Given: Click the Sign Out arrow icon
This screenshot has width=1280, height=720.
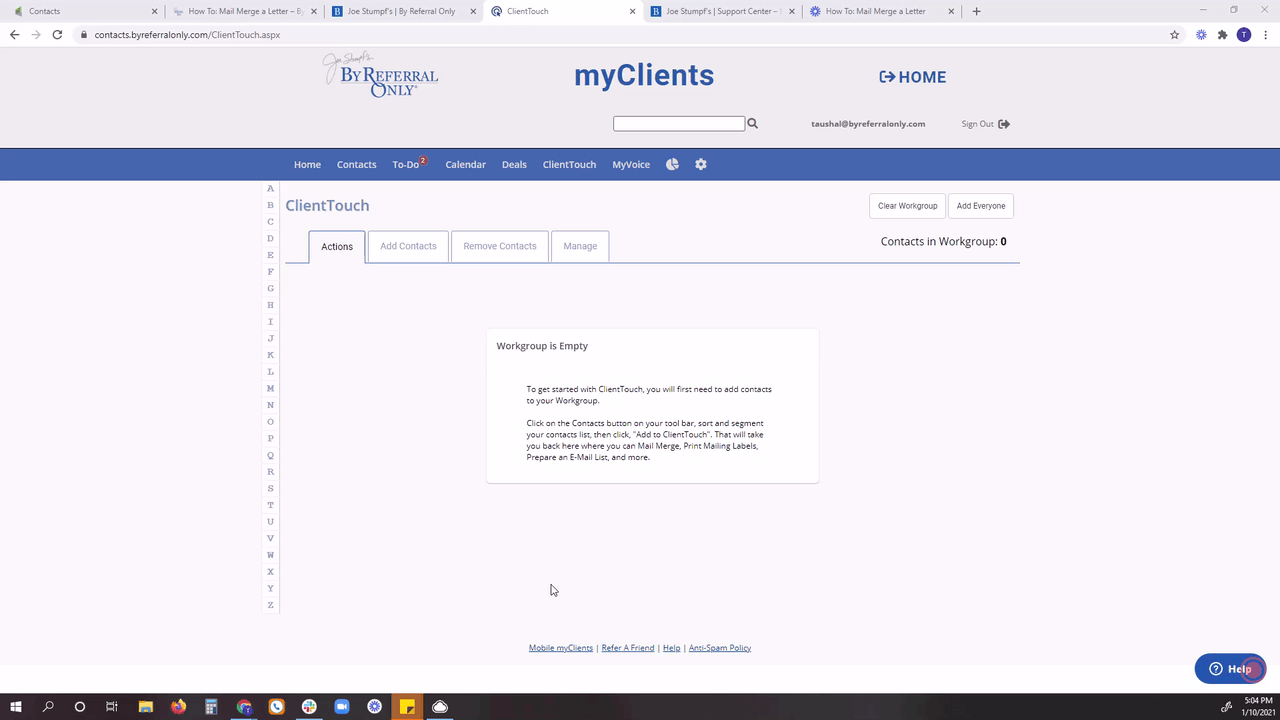Looking at the screenshot, I should click(1004, 124).
